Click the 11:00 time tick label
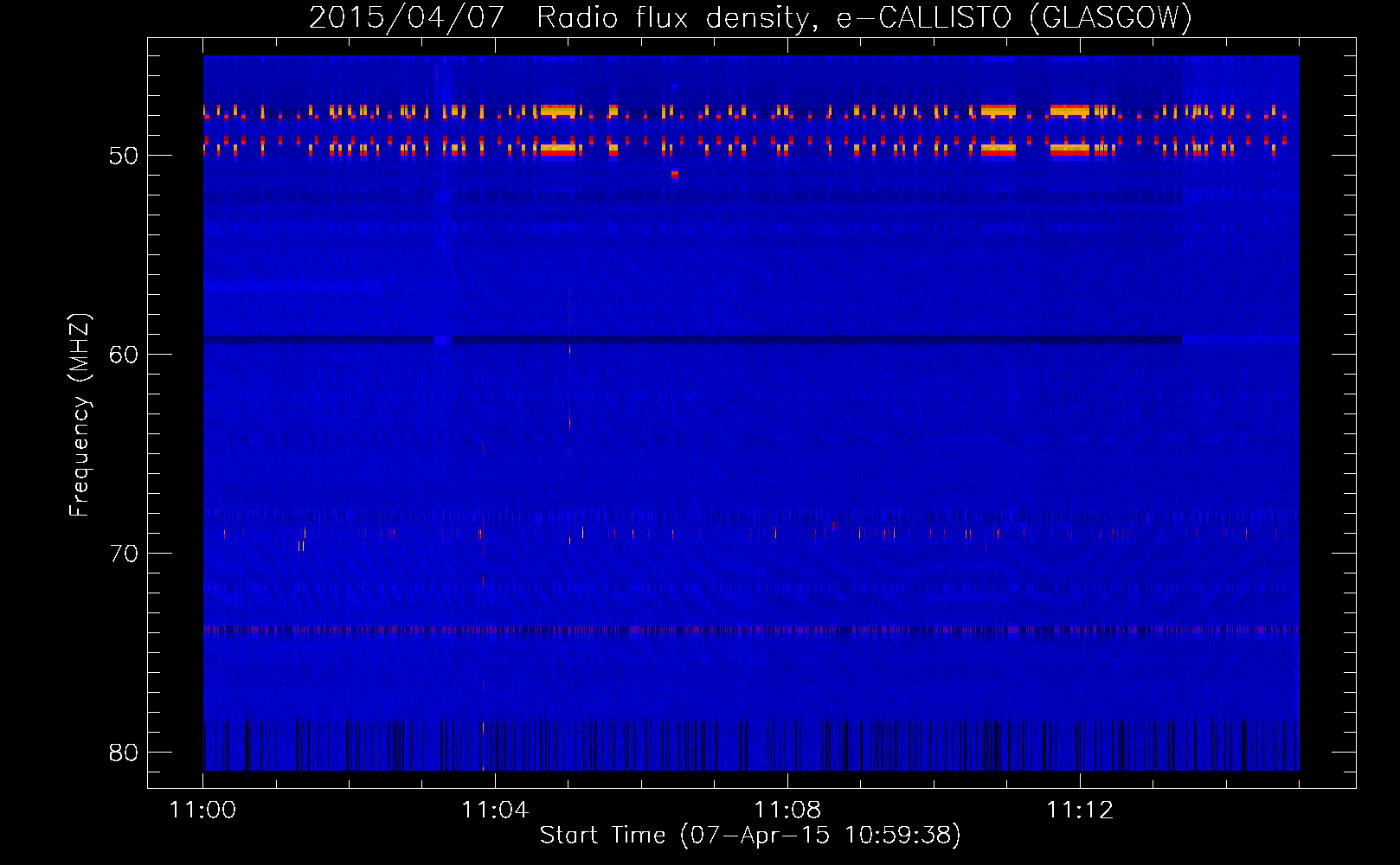 pos(202,811)
